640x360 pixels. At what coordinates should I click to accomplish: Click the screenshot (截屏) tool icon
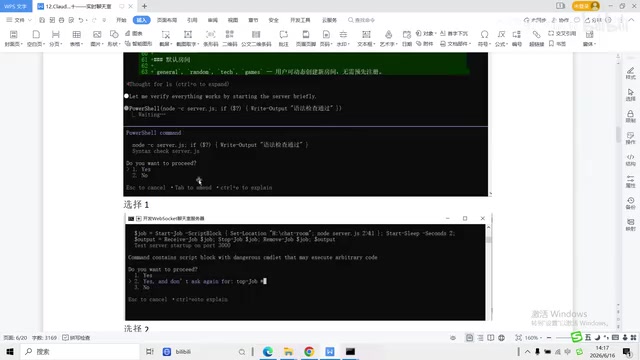pos(165,35)
